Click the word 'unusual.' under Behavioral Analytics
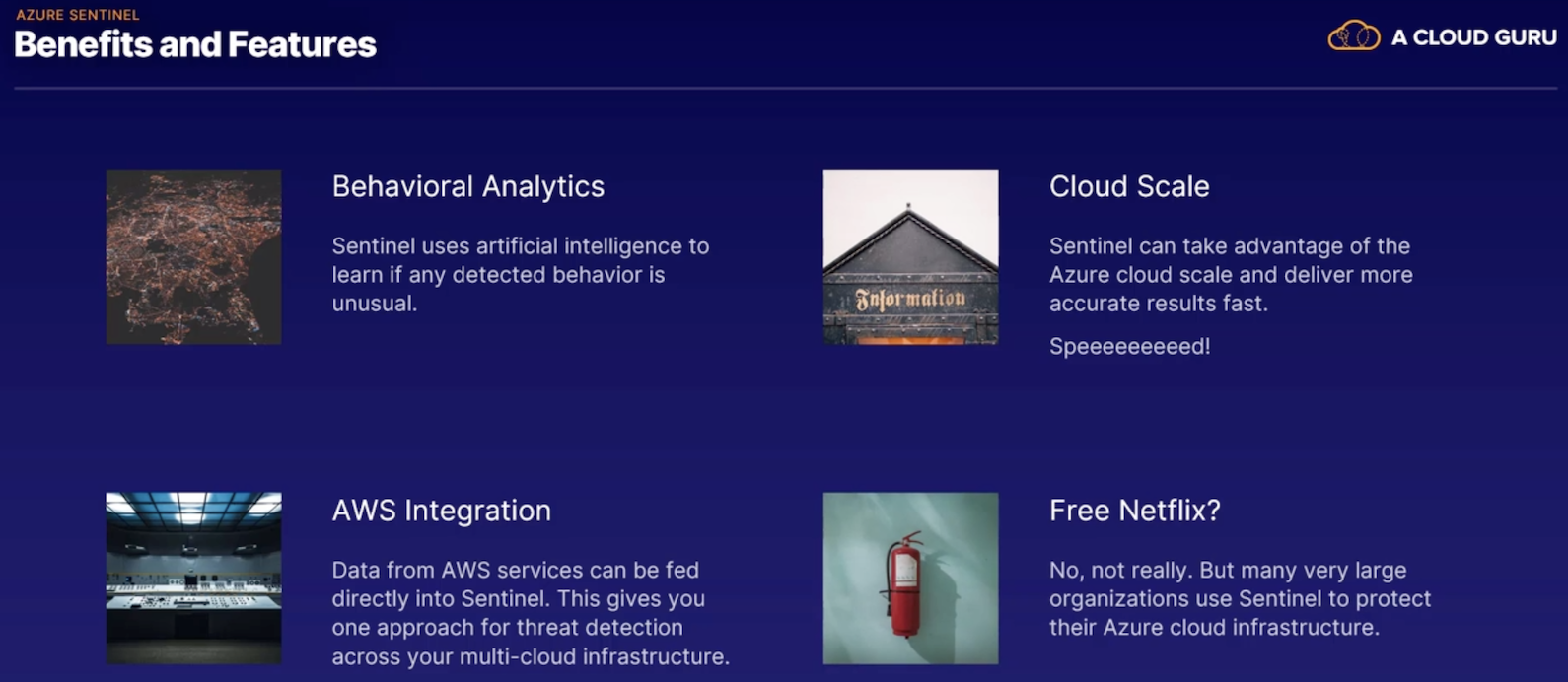 click(374, 304)
